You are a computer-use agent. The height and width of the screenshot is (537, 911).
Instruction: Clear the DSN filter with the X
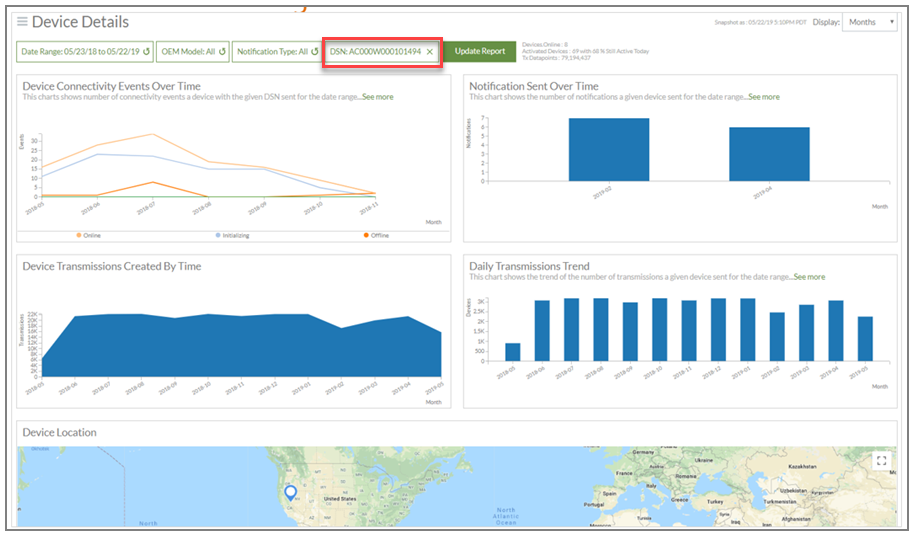click(x=430, y=52)
